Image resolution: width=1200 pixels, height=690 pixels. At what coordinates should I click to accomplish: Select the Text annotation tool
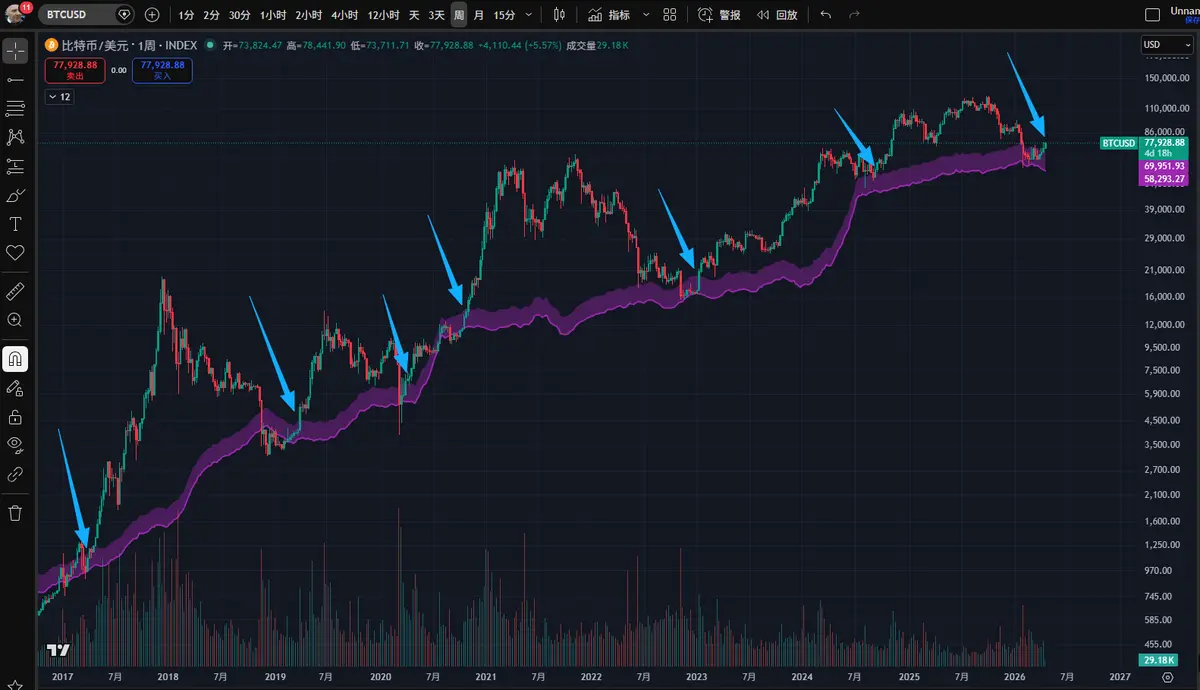(15, 224)
